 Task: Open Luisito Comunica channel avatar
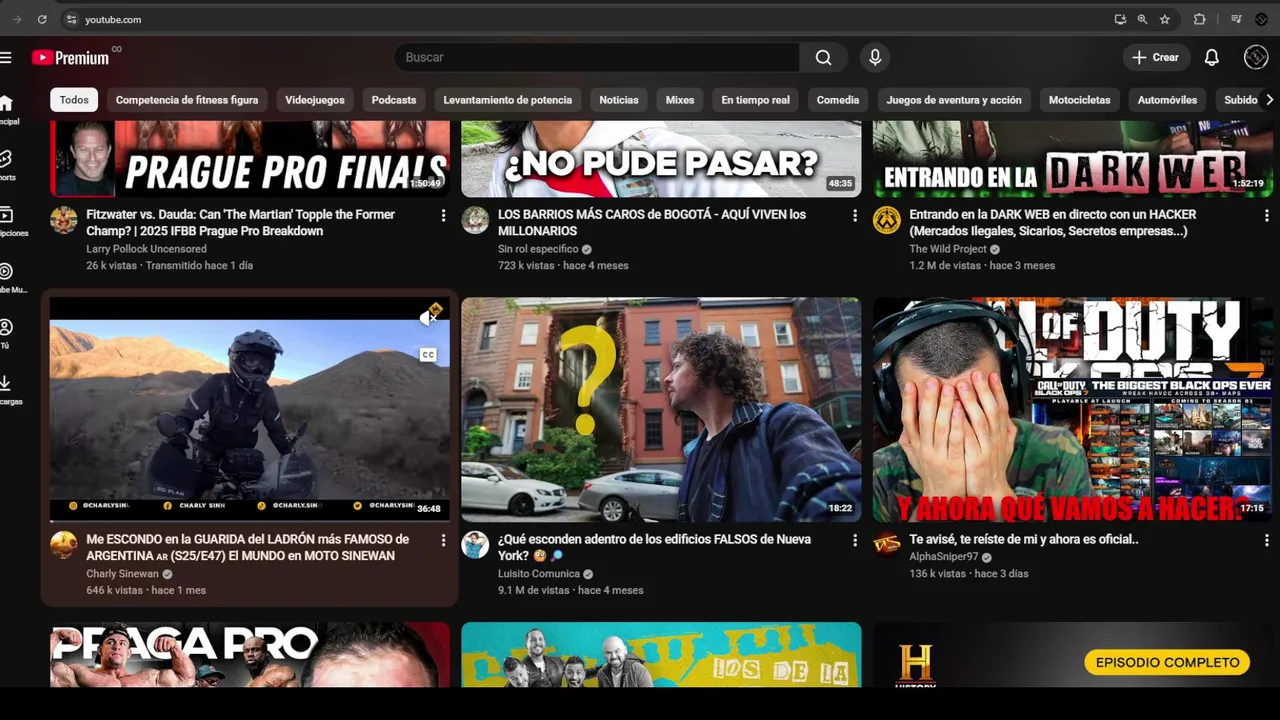[x=475, y=545]
